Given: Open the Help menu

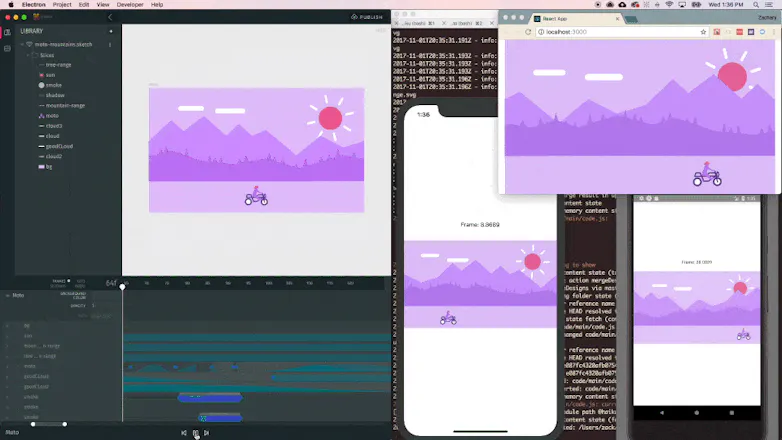Looking at the screenshot, I should click(x=157, y=4).
